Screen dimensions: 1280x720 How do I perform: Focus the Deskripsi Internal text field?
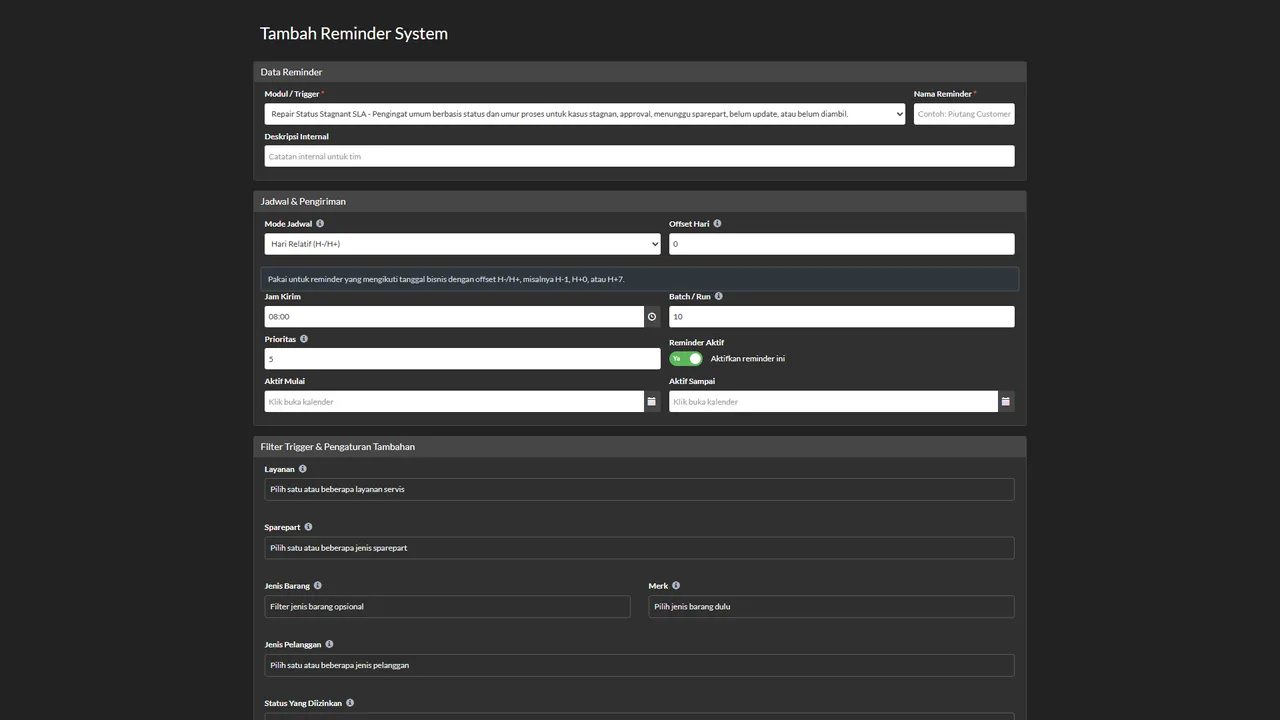[x=639, y=156]
